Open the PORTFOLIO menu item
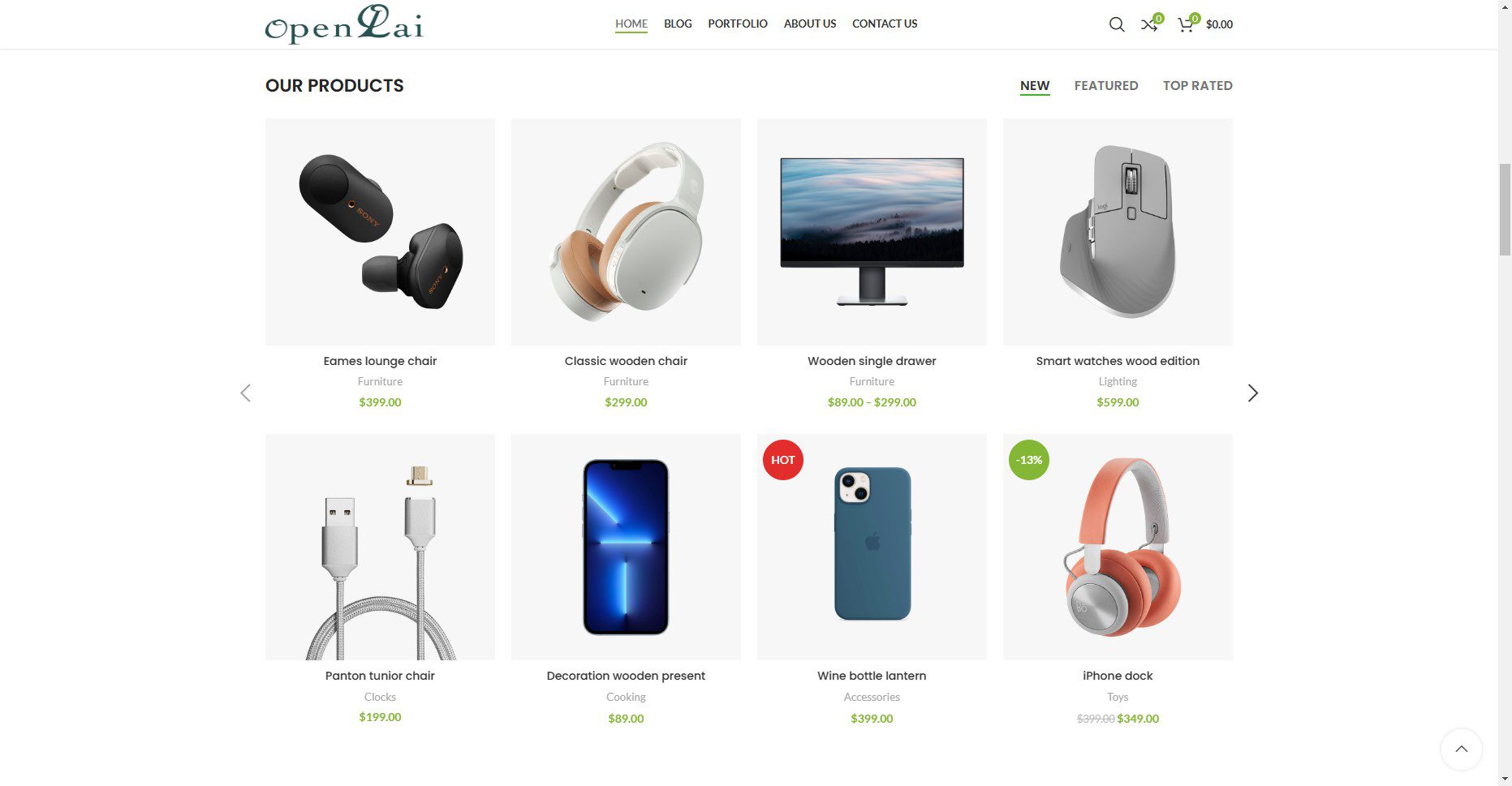 tap(738, 24)
